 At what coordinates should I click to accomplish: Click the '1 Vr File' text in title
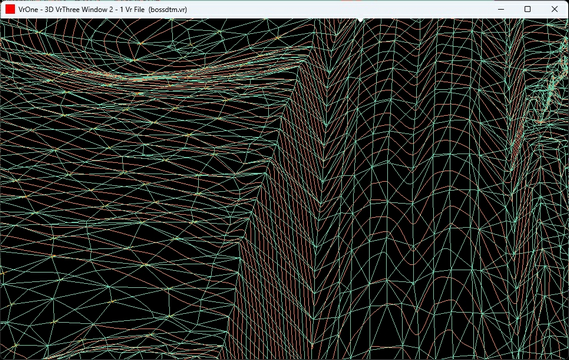(132, 9)
